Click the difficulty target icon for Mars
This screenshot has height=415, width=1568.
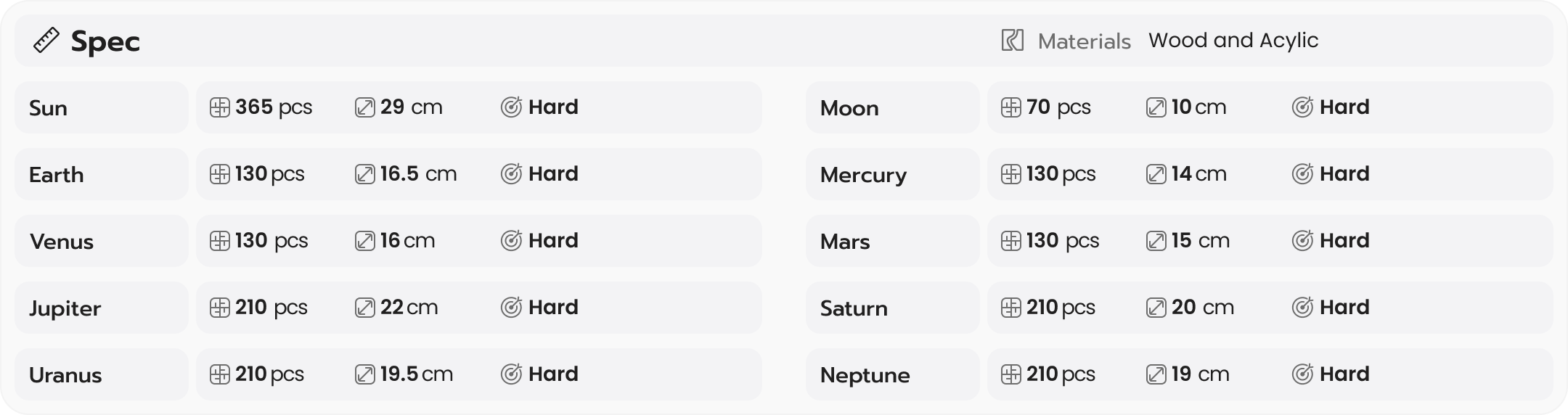click(1302, 241)
